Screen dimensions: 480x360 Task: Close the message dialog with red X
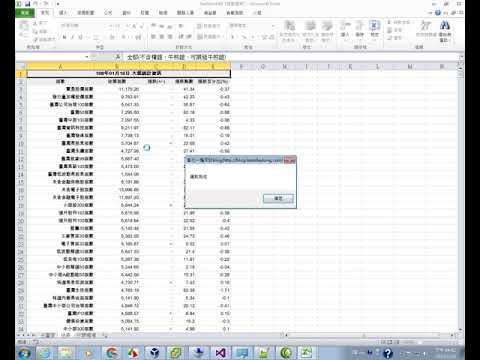290,161
